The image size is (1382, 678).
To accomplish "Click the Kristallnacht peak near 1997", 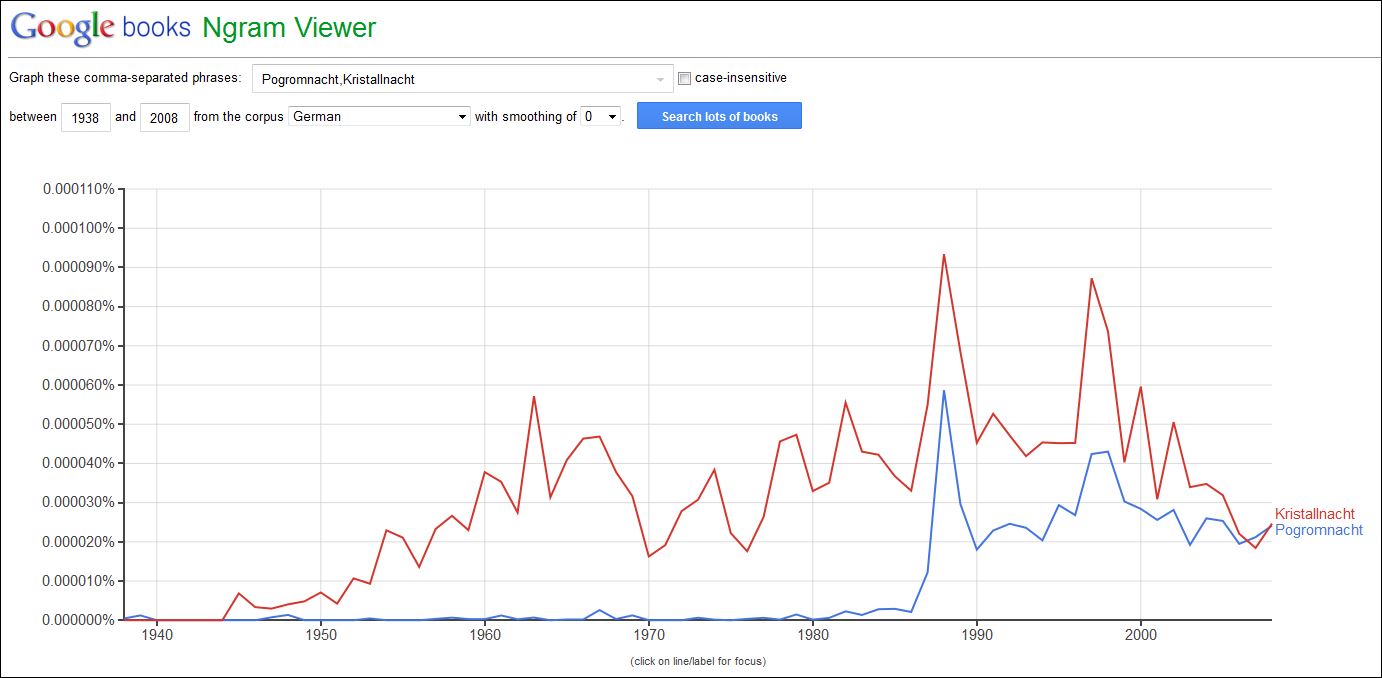I will pos(1091,278).
